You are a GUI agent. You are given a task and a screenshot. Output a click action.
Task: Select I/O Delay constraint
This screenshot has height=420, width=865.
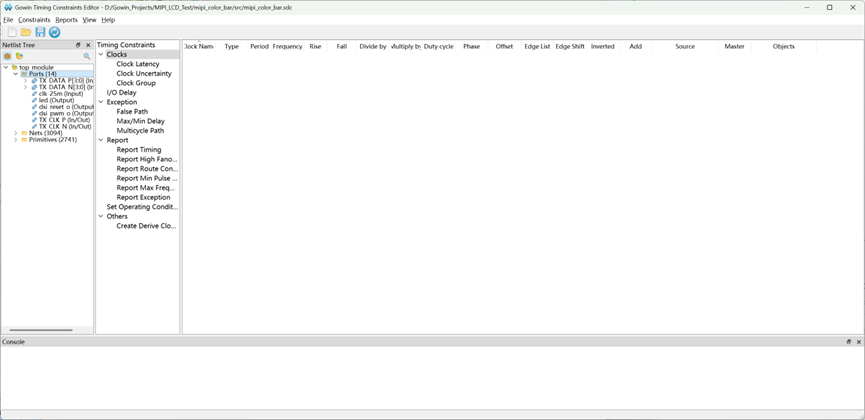point(121,93)
